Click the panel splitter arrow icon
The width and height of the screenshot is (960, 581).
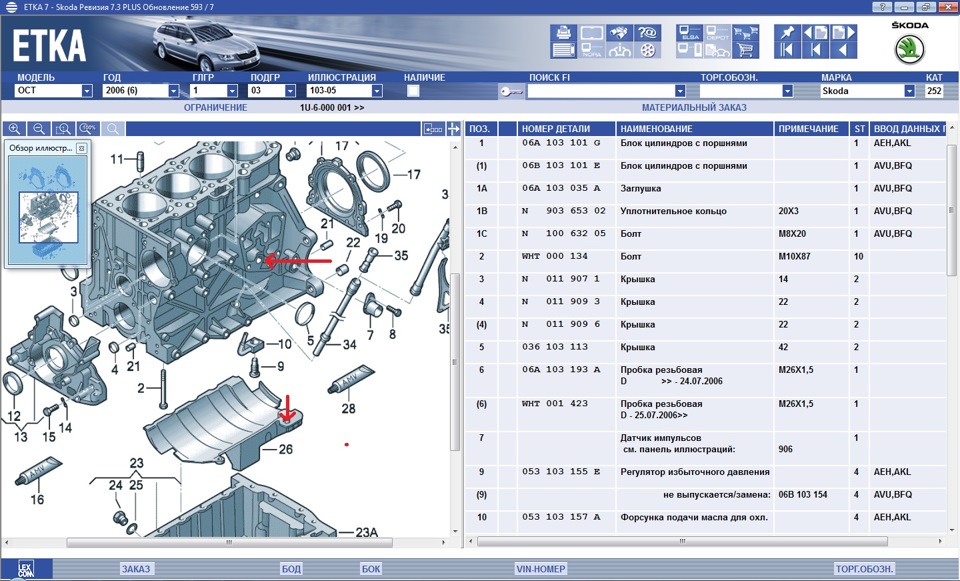[454, 129]
